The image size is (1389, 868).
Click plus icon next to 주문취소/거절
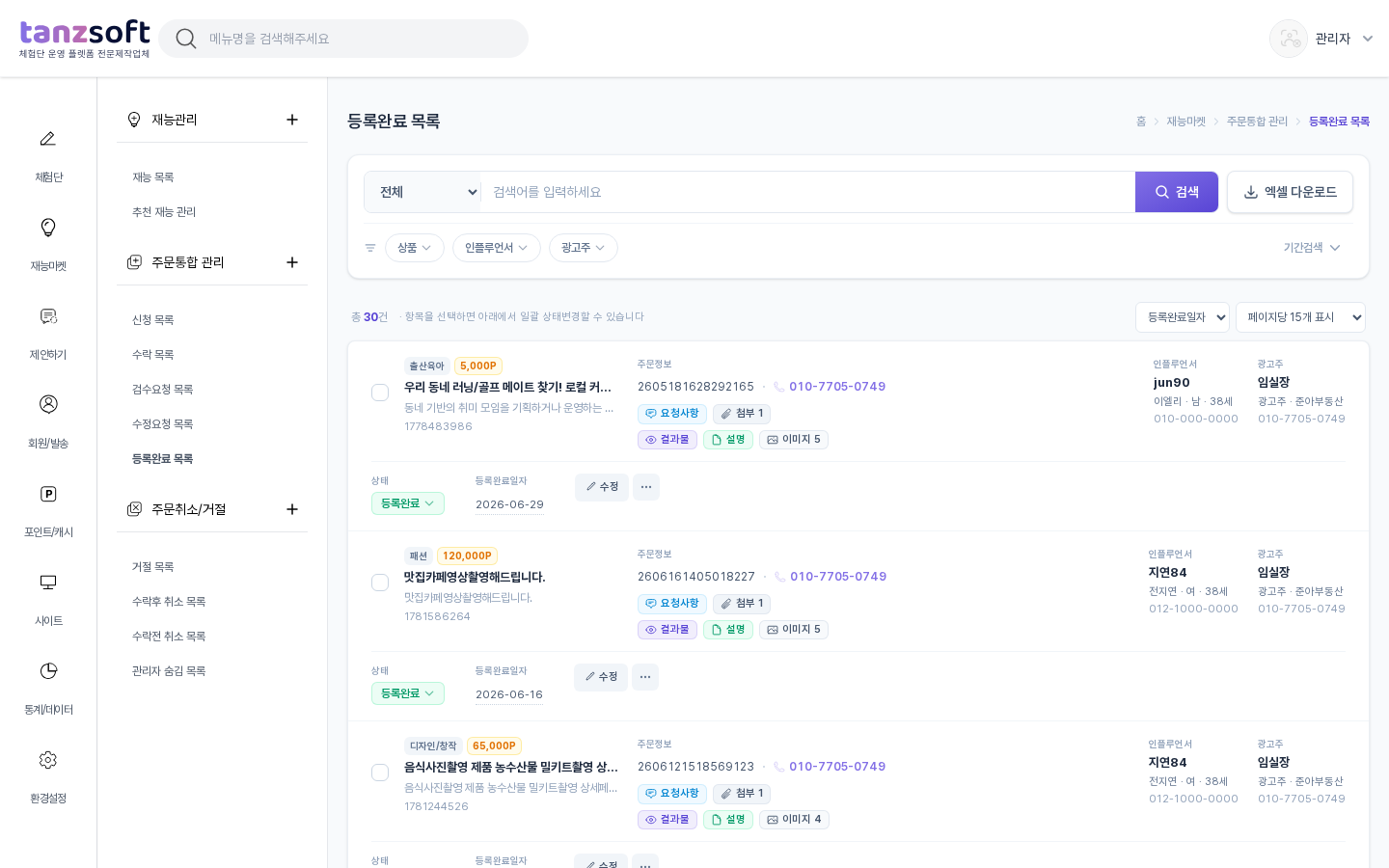292,509
